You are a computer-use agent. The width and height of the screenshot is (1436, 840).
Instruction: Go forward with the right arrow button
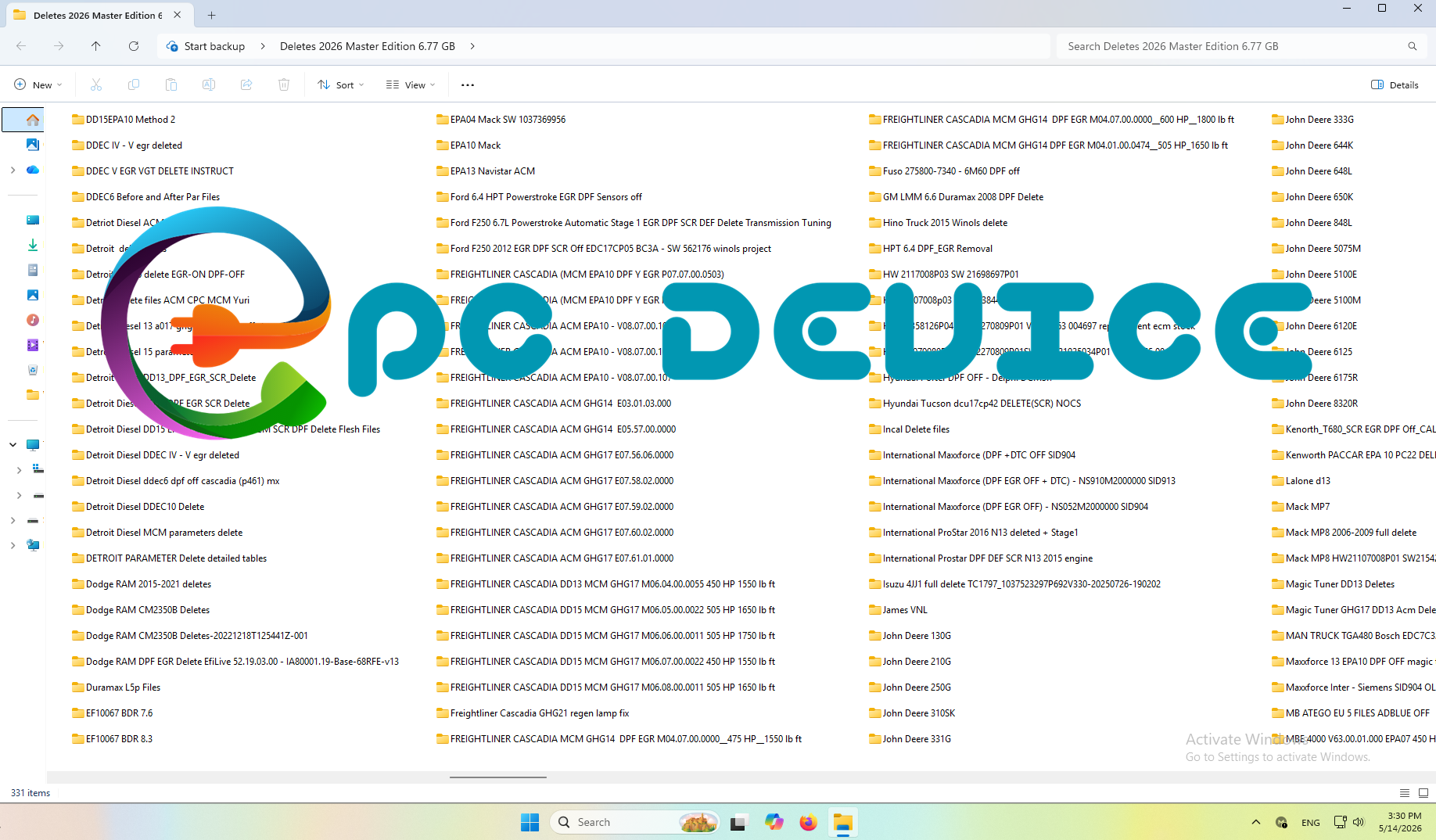pos(59,46)
